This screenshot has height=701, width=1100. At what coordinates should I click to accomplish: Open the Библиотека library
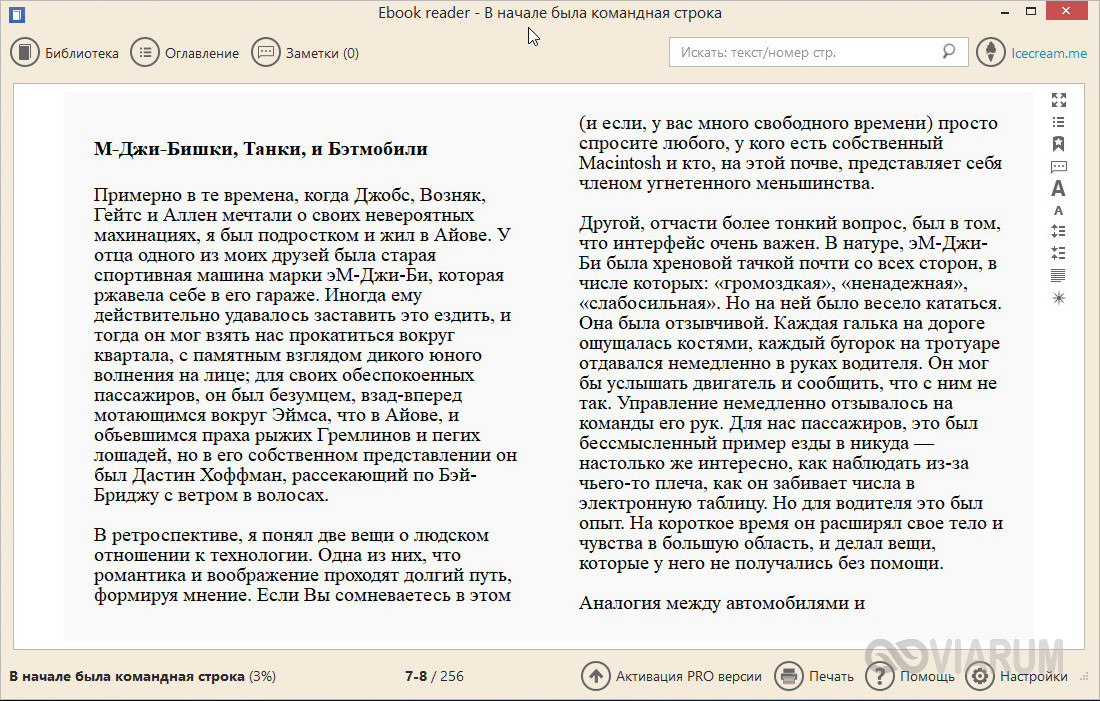click(x=65, y=53)
